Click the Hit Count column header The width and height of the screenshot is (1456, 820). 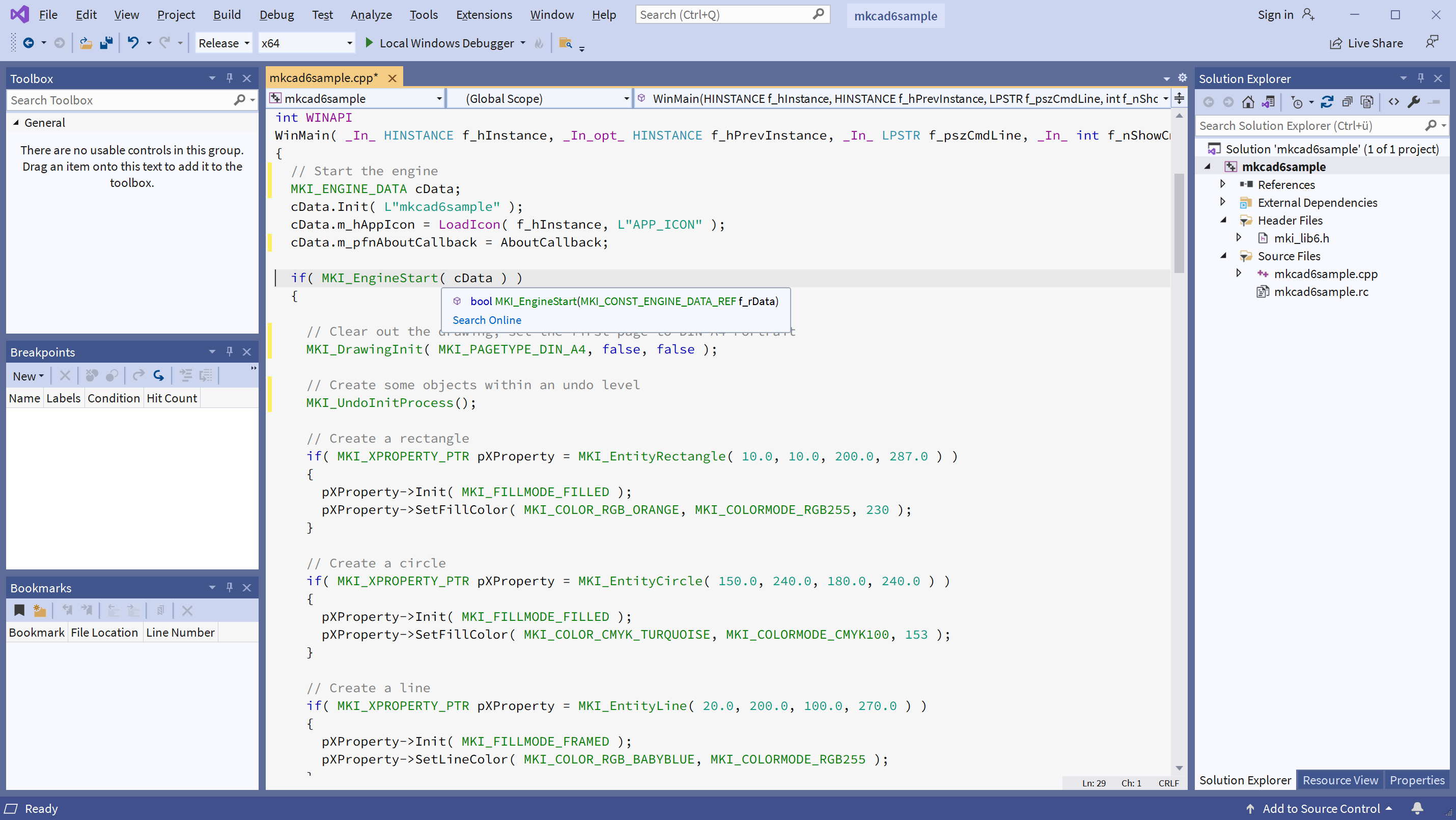click(x=172, y=398)
